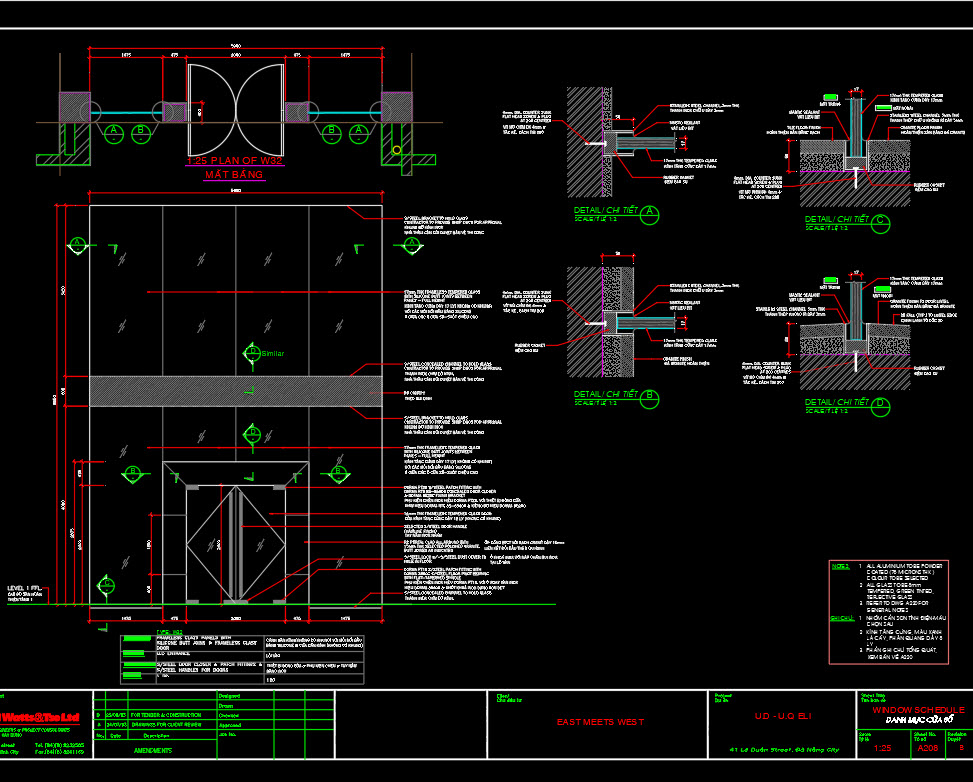The image size is (973, 782).
Task: Click the yellow circle marker in plan view
Action: tap(397, 150)
